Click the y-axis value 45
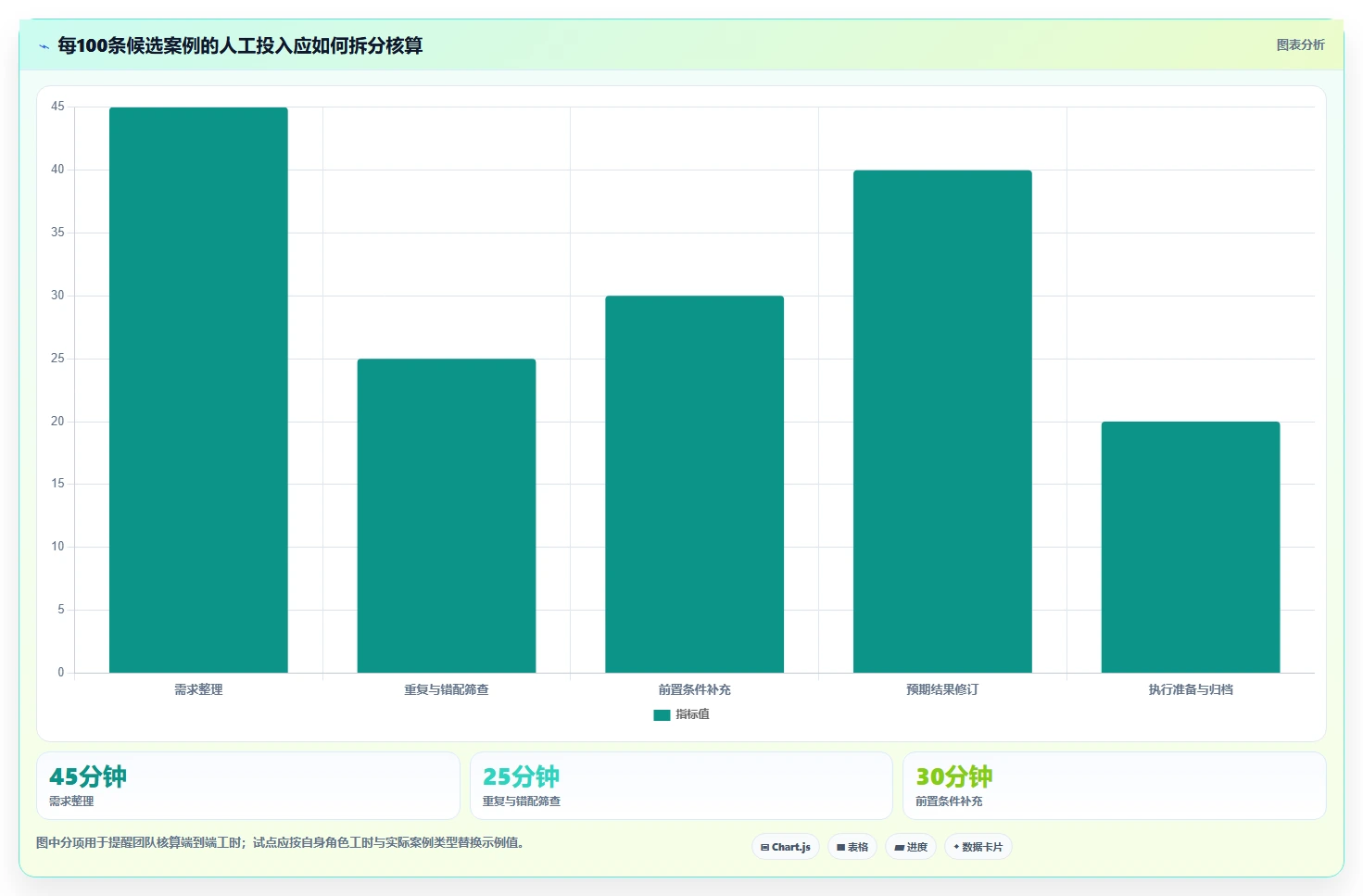Screen dimensions: 1363x896 click(x=57, y=107)
